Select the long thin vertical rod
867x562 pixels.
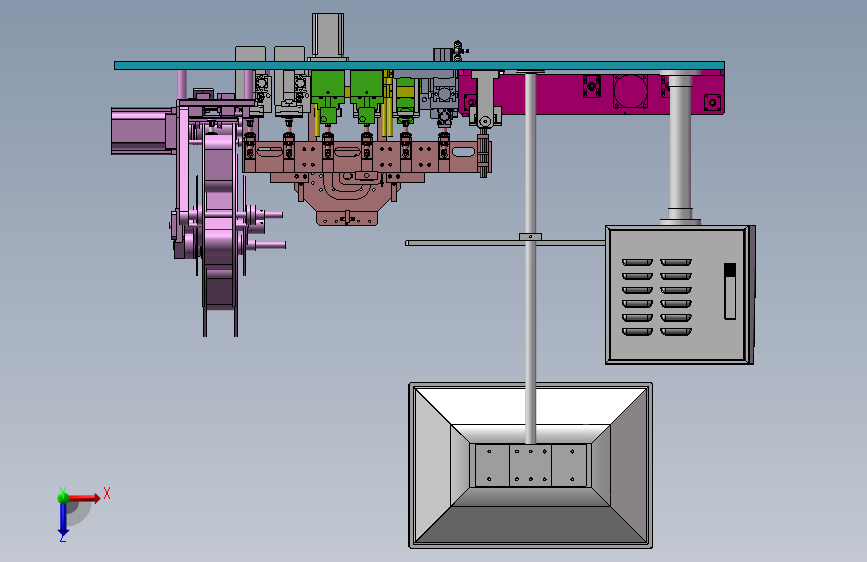click(x=530, y=257)
